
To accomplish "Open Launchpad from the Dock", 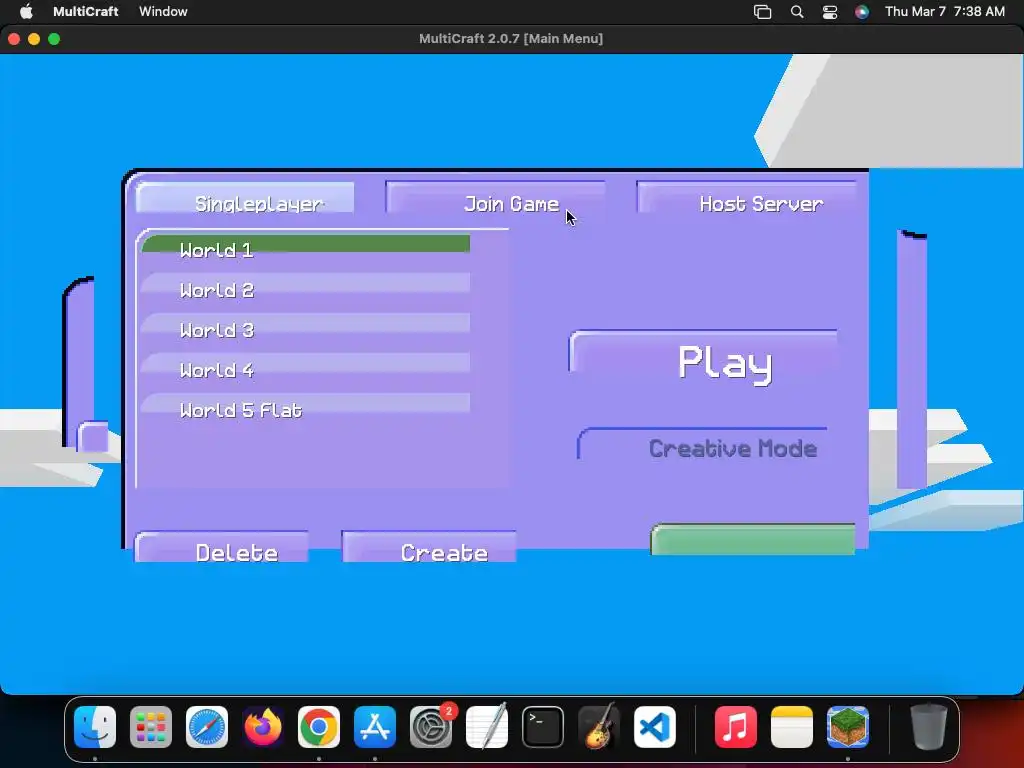I will pyautogui.click(x=151, y=727).
